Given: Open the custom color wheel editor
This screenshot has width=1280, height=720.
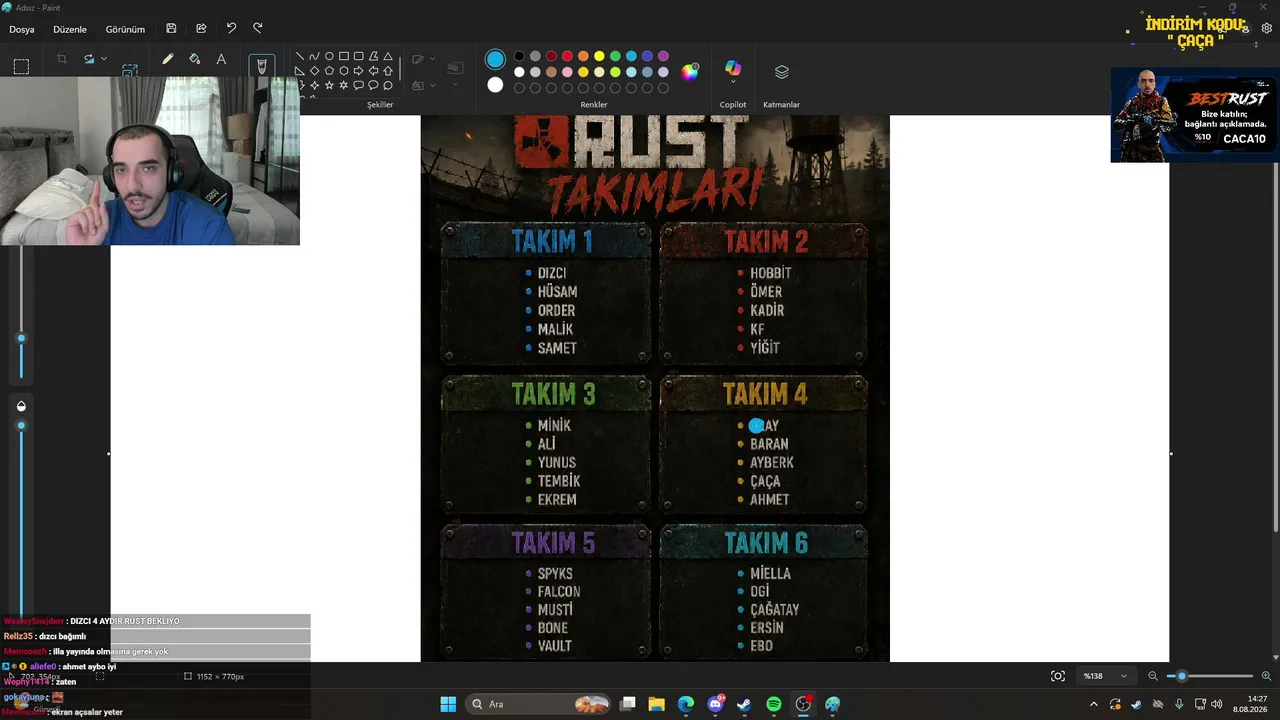Looking at the screenshot, I should 690,71.
